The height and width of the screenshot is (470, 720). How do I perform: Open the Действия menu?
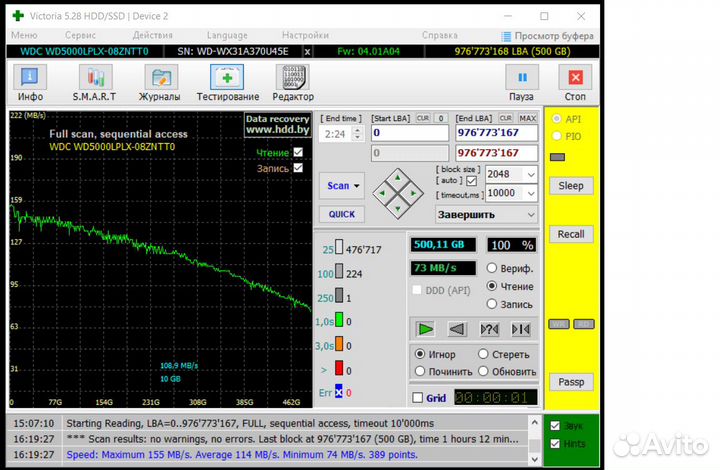152,35
